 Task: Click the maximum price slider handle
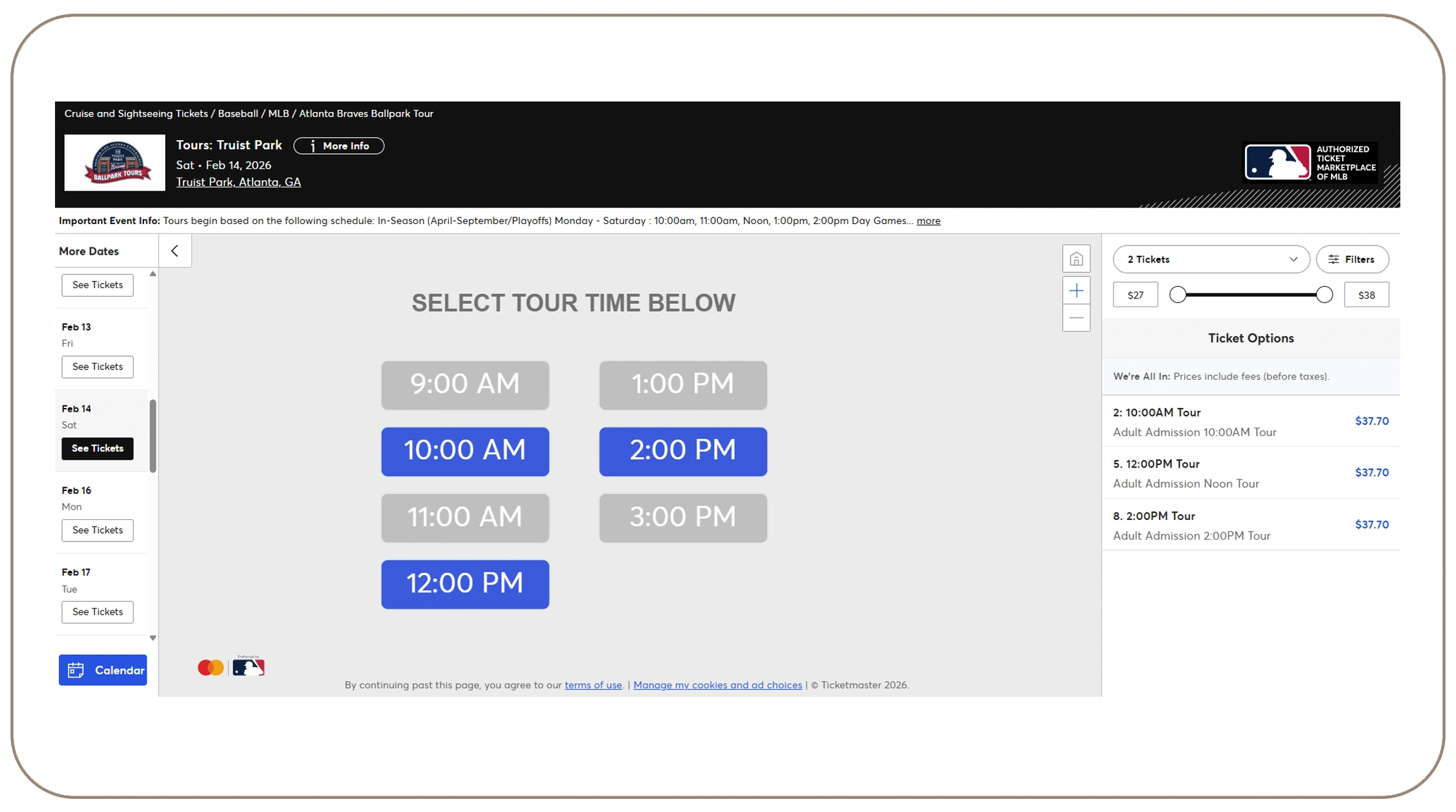point(1324,295)
